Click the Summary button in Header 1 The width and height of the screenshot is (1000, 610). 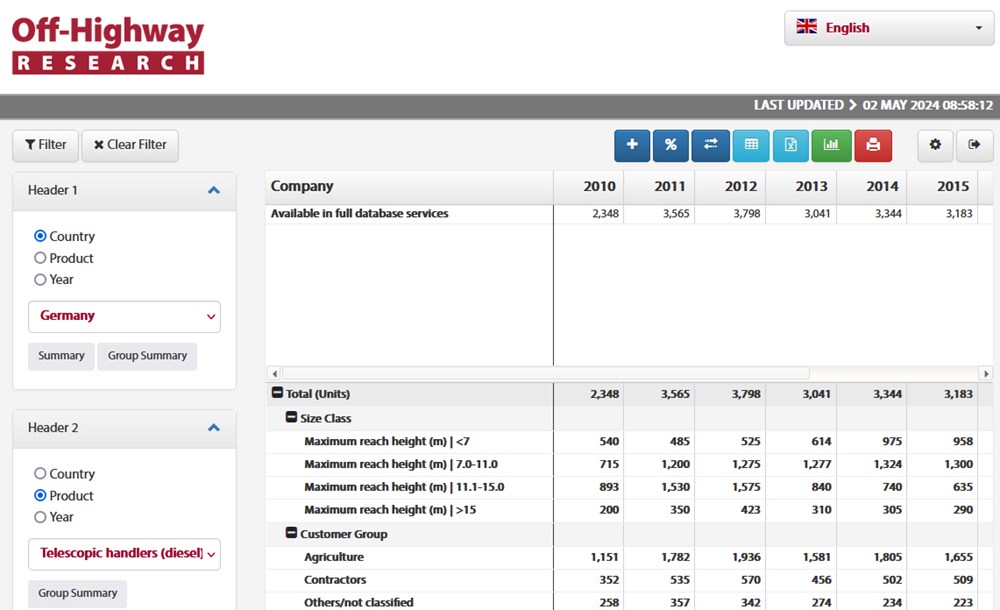[61, 356]
